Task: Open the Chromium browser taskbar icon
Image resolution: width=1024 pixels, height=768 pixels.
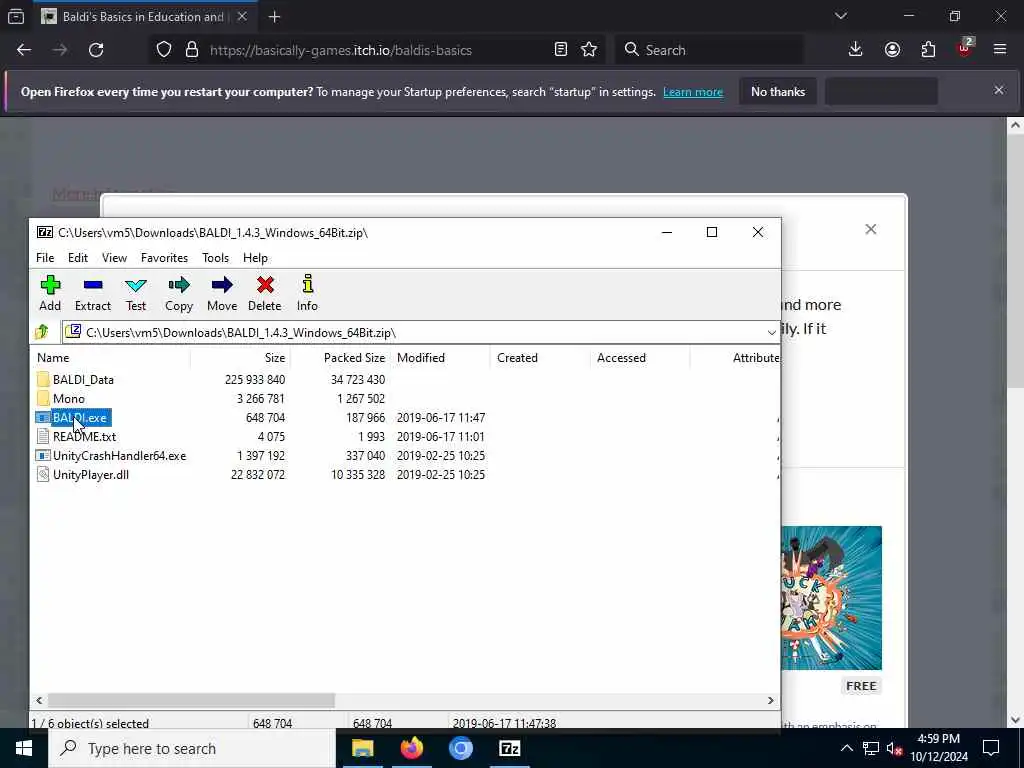Action: 460,748
